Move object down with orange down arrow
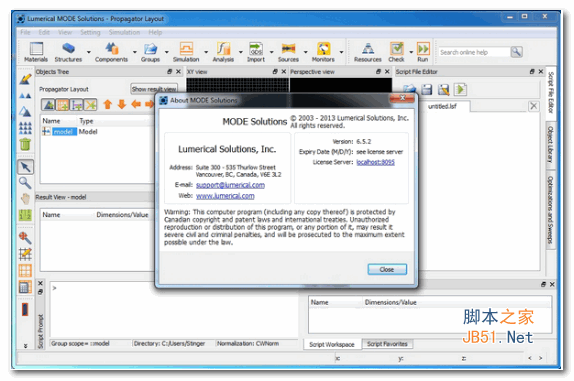This screenshot has width=574, height=381. [122, 104]
